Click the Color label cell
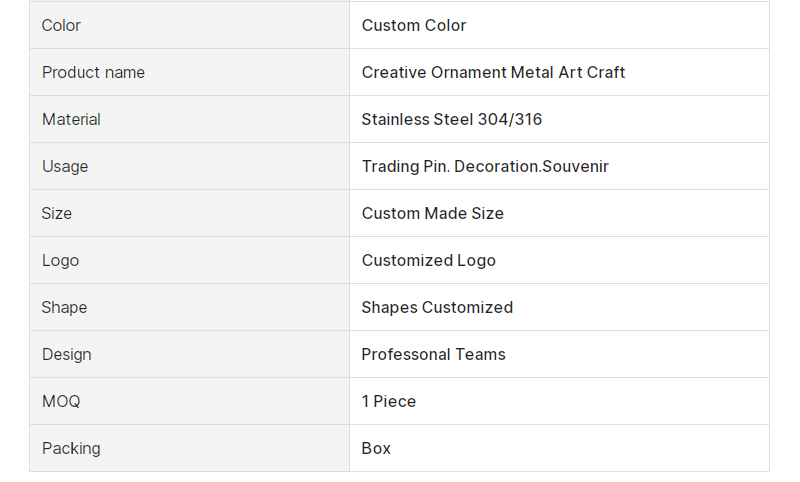 189,25
